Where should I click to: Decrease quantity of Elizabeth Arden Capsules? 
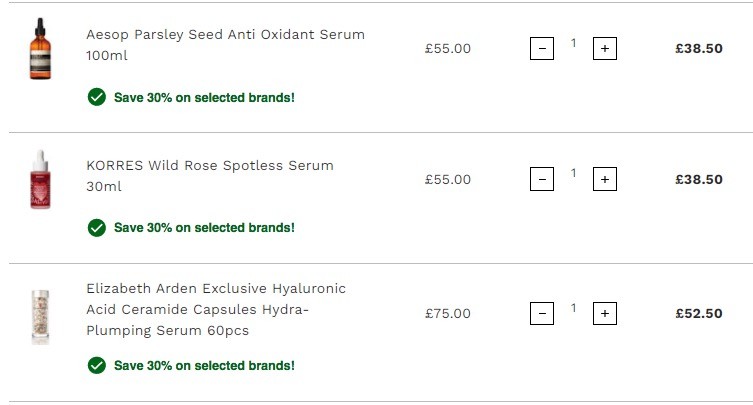pos(542,313)
